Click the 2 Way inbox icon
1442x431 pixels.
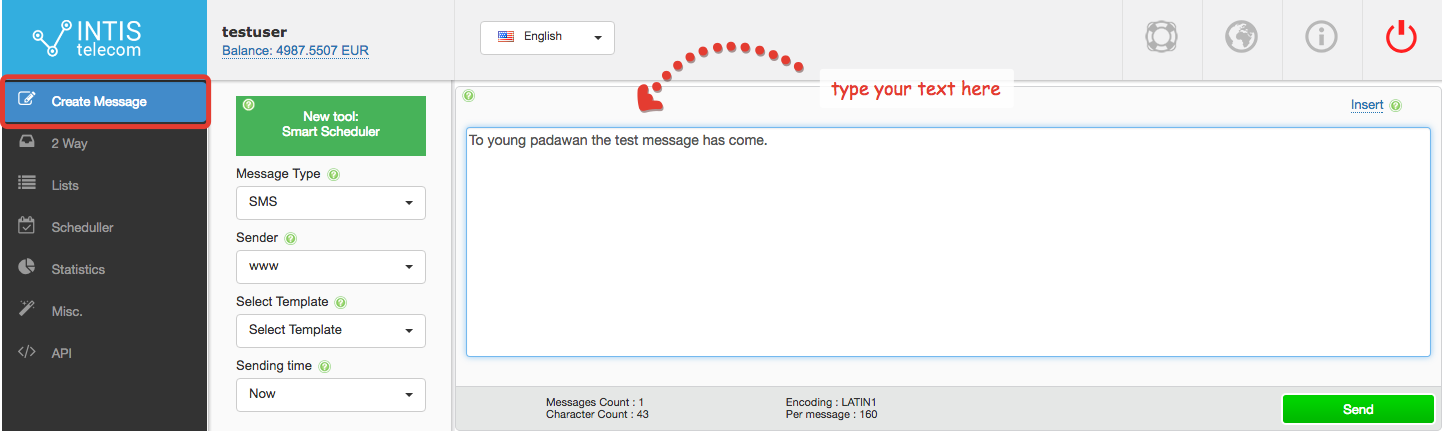[x=27, y=143]
